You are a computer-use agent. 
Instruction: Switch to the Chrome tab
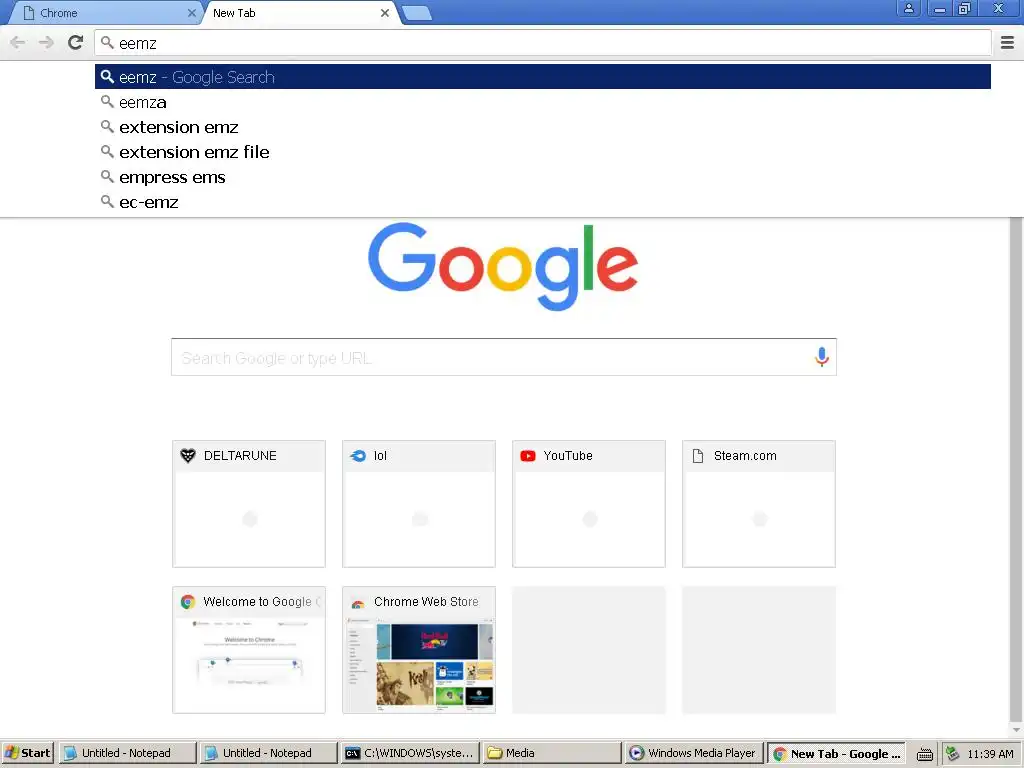pos(104,13)
